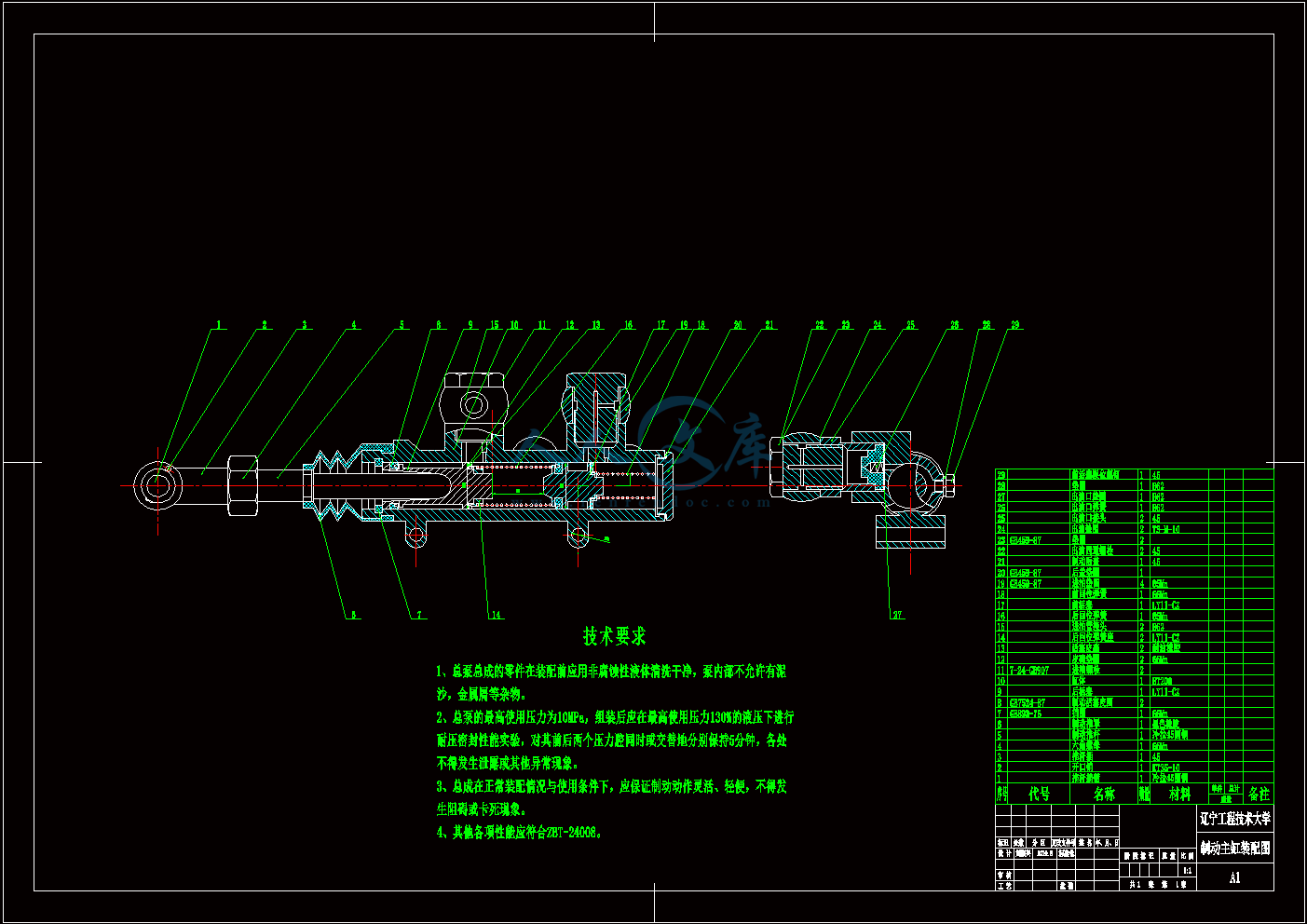Select callout label 21 above the cylinder end
This screenshot has width=1307, height=924.
pyautogui.click(x=769, y=325)
